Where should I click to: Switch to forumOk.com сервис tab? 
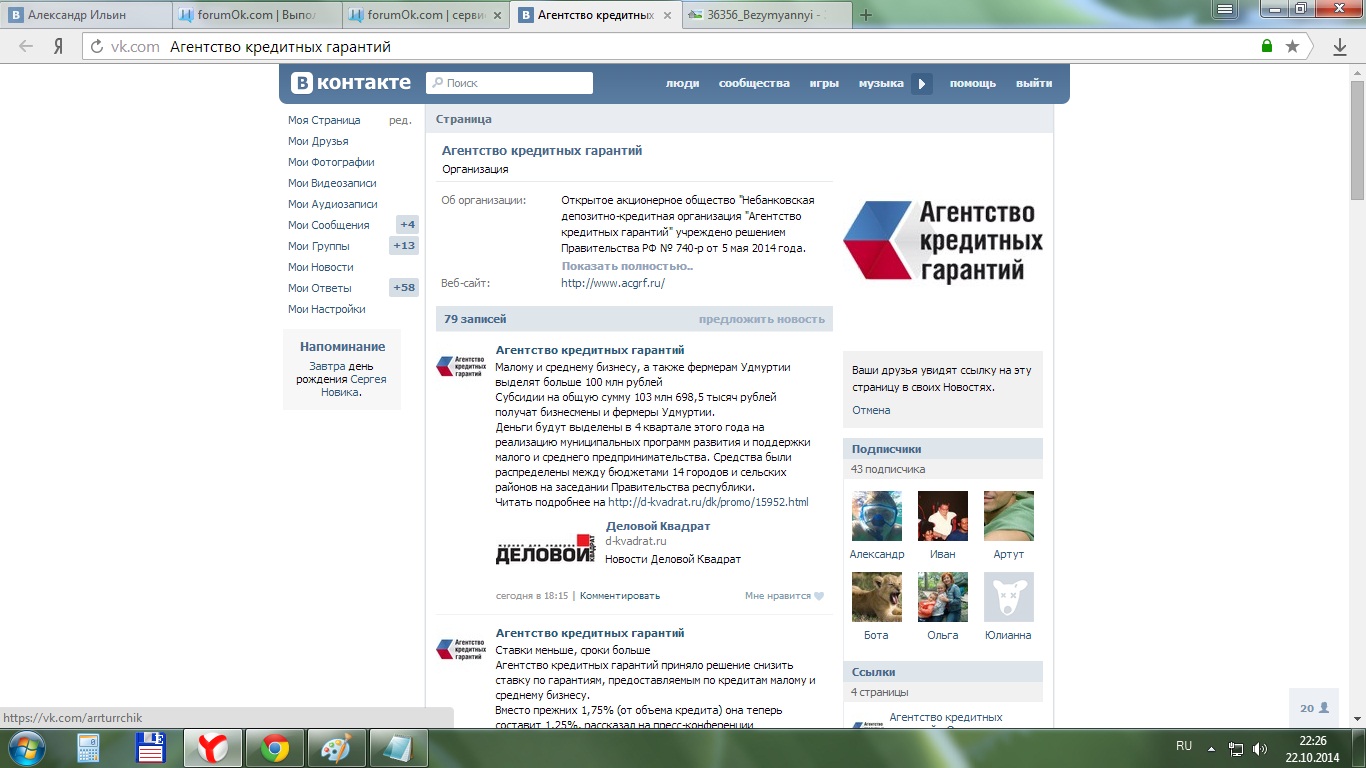pyautogui.click(x=426, y=15)
